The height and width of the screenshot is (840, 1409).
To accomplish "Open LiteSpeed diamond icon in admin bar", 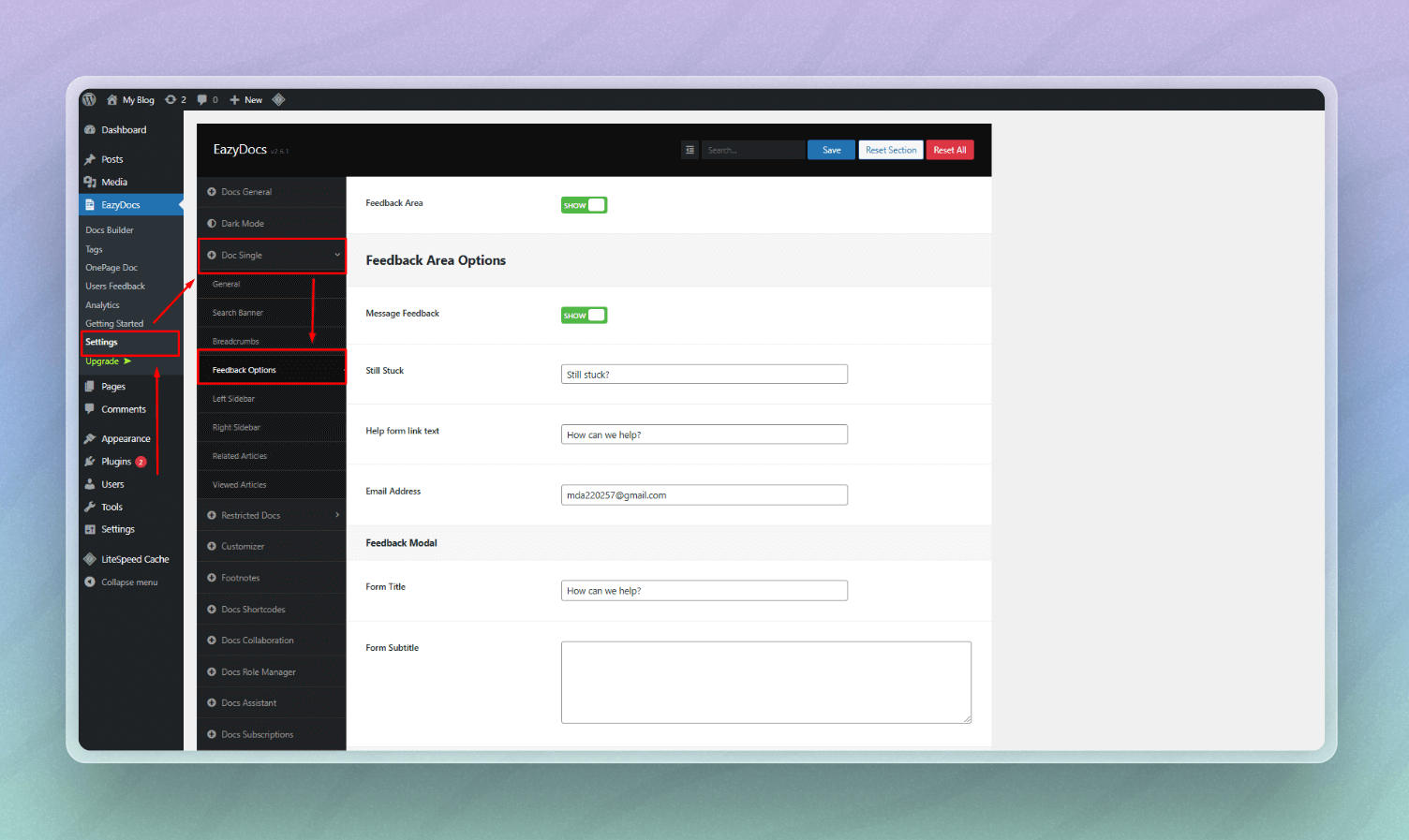I will 278,99.
